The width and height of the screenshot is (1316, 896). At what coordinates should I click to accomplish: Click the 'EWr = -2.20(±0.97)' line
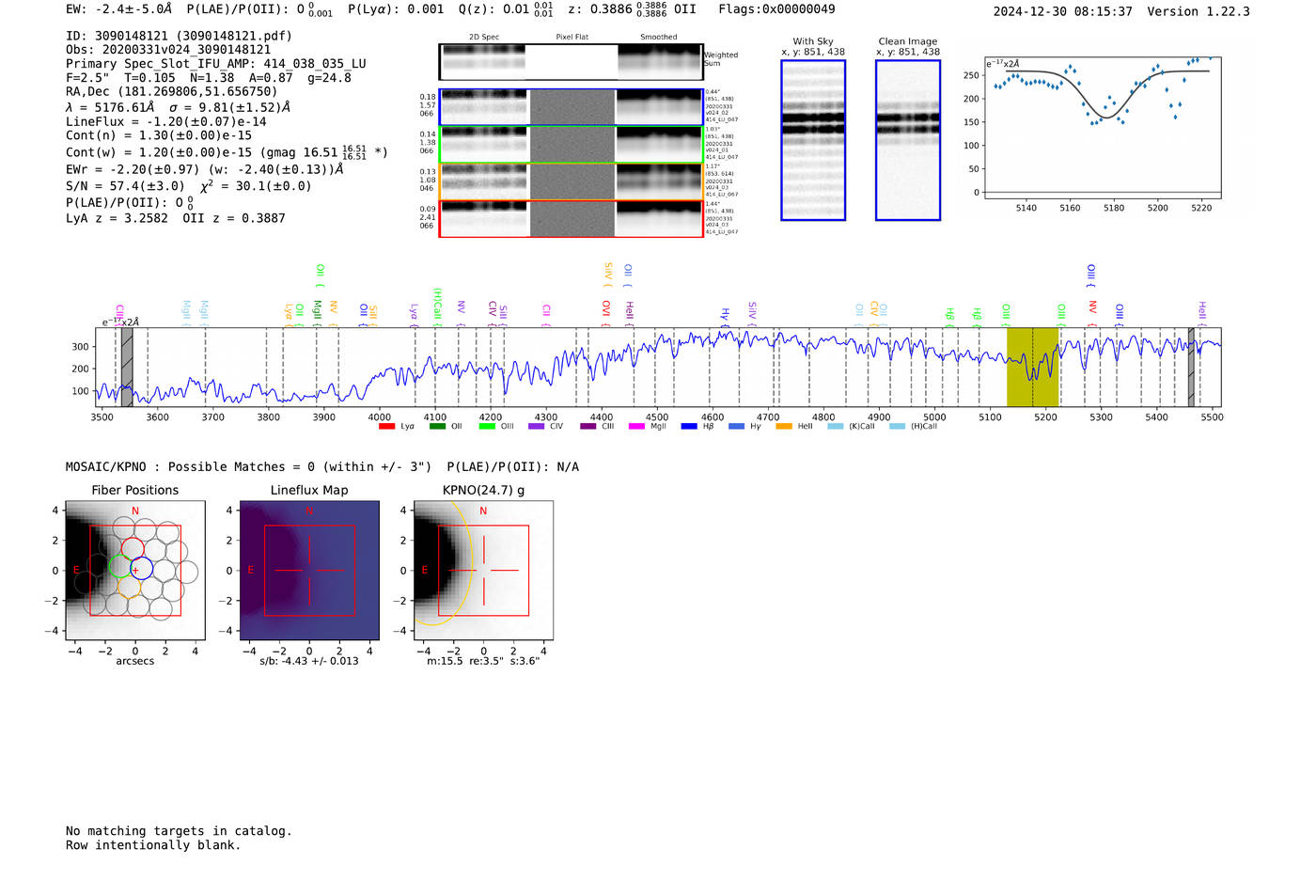204,170
